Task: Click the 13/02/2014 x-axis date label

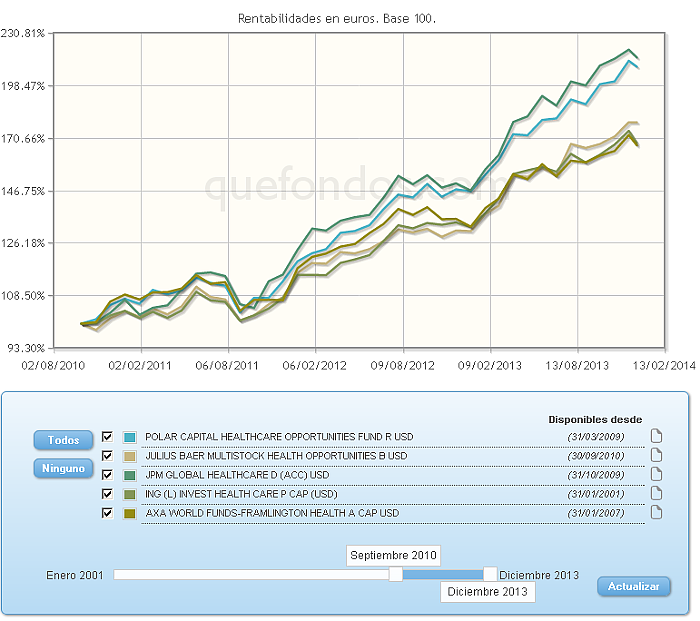Action: click(664, 366)
